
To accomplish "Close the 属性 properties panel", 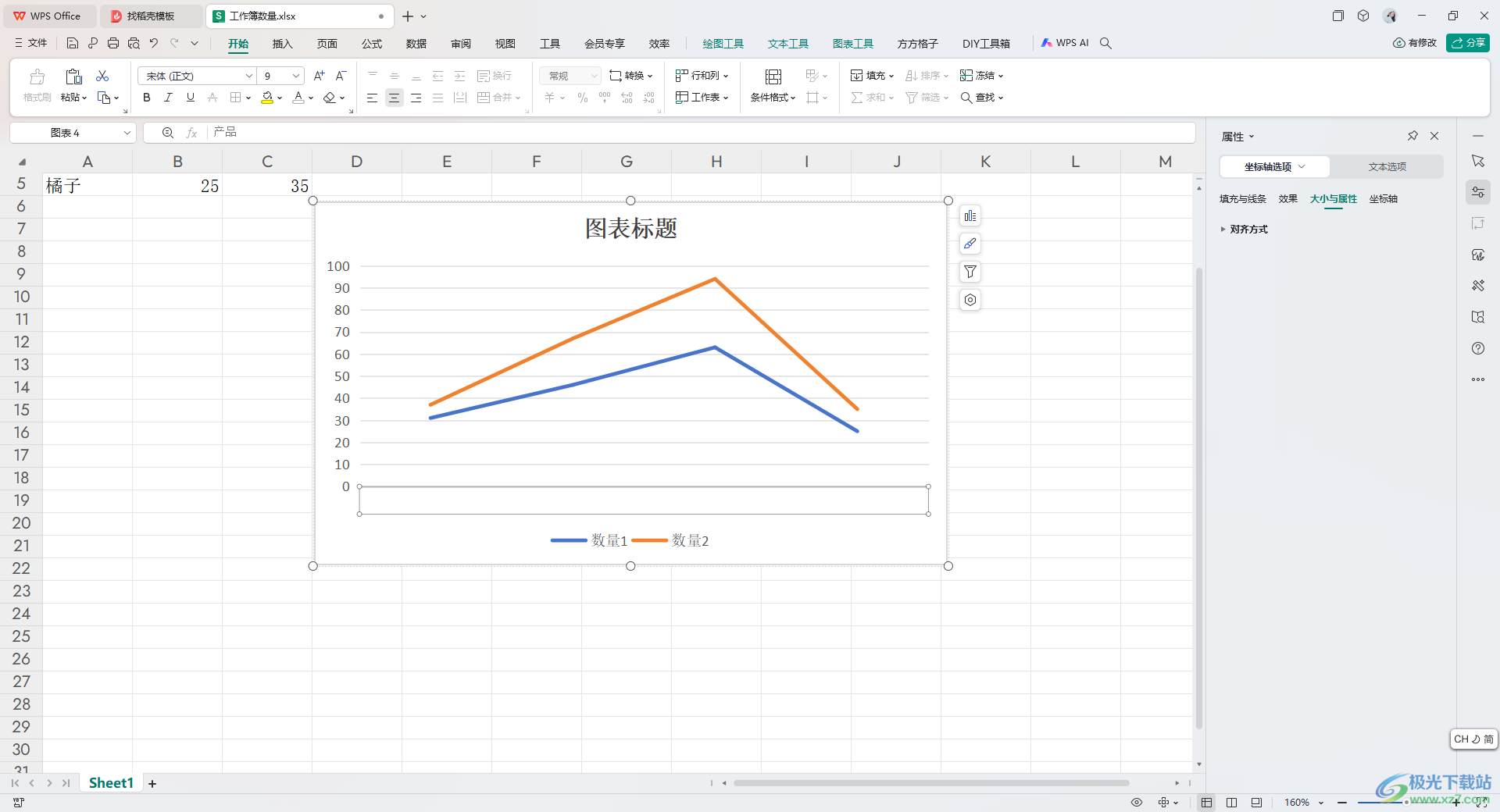I will [1434, 136].
